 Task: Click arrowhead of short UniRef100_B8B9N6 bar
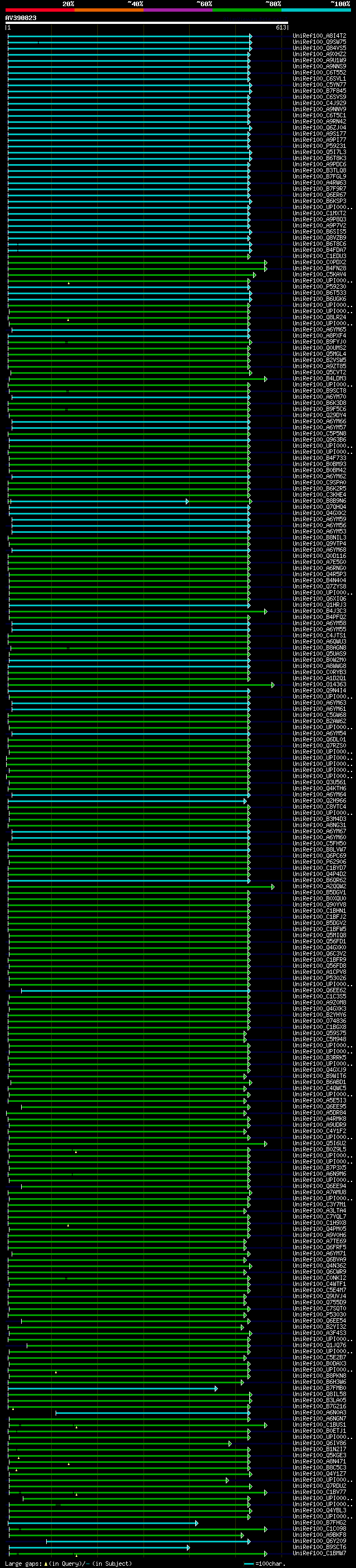pos(187,502)
